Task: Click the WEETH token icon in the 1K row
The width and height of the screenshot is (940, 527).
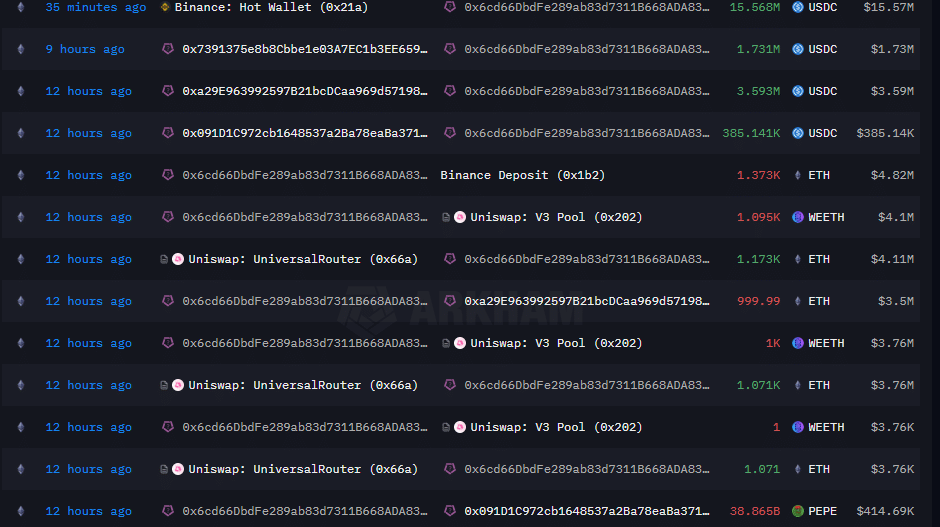Action: 797,343
